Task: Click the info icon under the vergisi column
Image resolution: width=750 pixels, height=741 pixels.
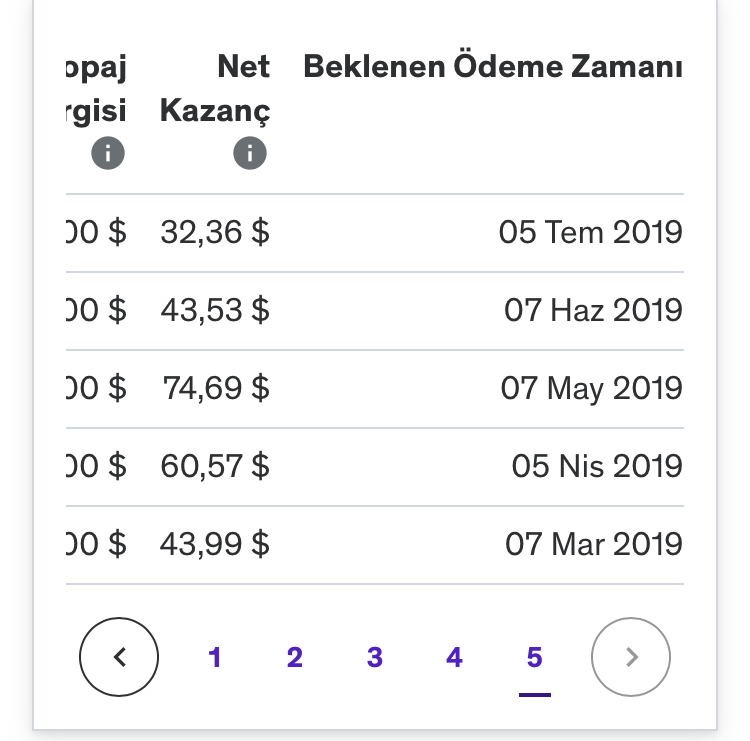Action: [x=108, y=153]
